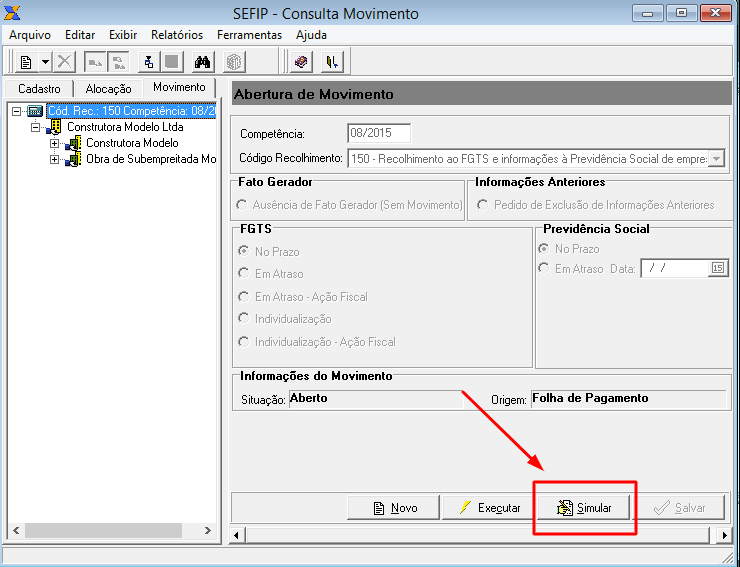740x567 pixels.
Task: Click the first grayed folder-arrow toolbar icon
Action: [x=95, y=62]
